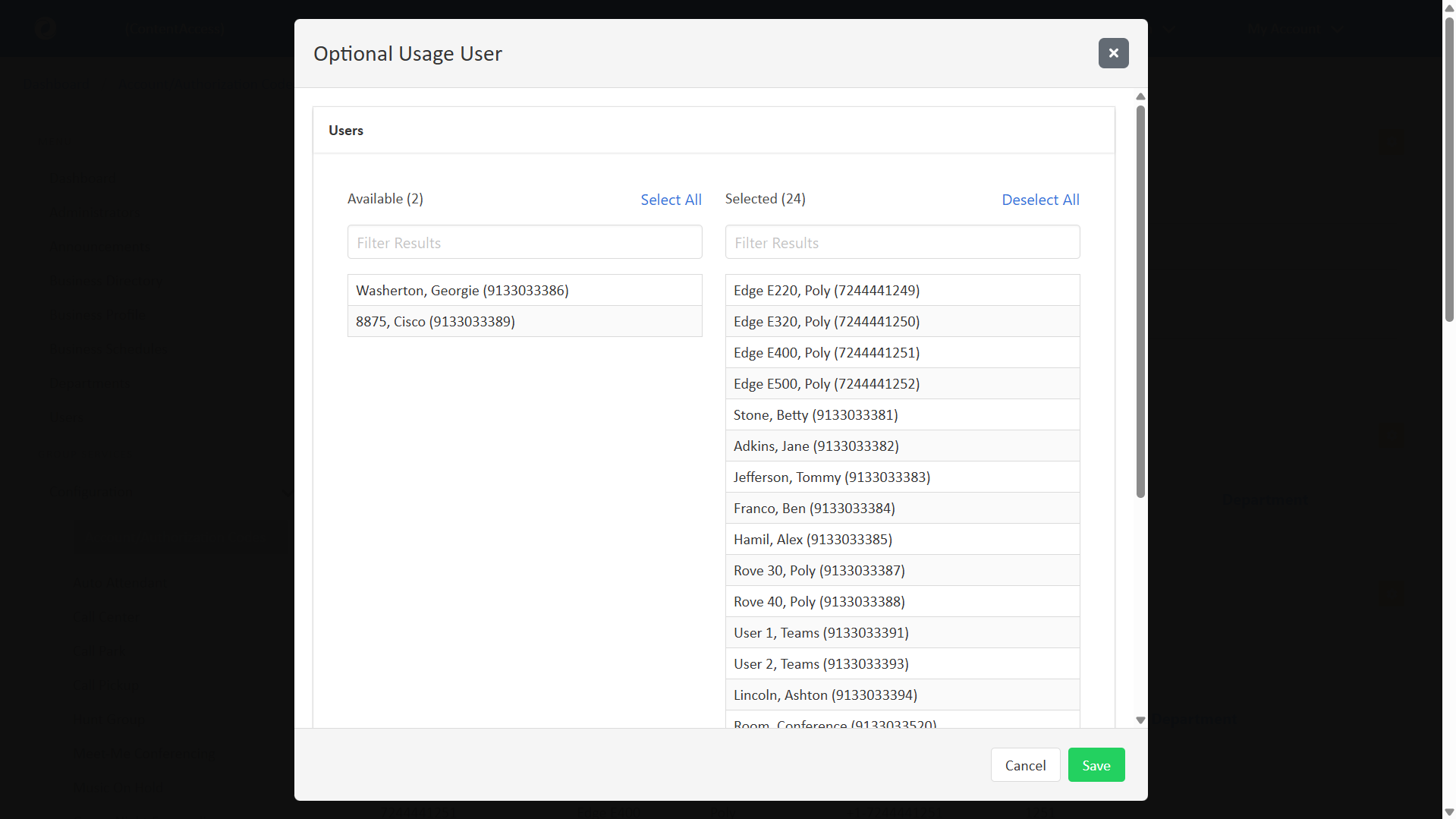The height and width of the screenshot is (819, 1456).
Task: Click User 1, Teams entry
Action: [902, 632]
